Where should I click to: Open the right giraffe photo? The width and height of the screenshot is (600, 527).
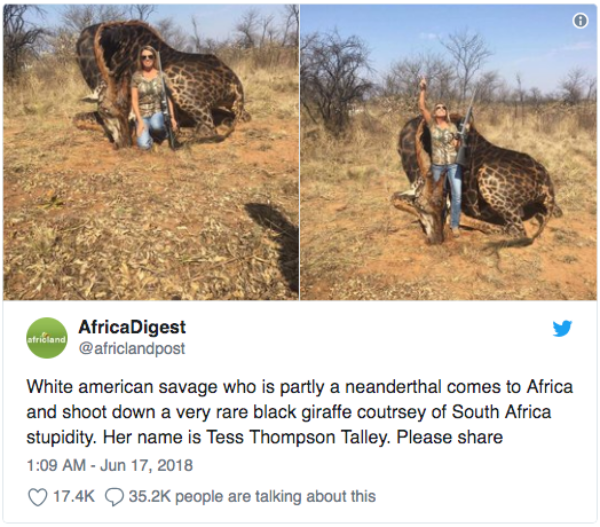(x=449, y=151)
